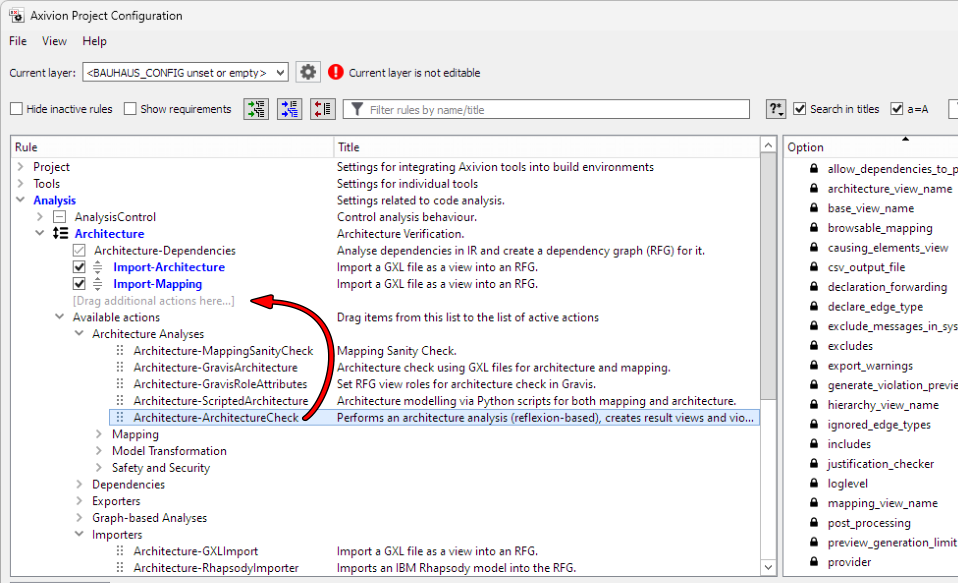Viewport: 958px width, 583px height.
Task: Open the View menu
Action: pos(54,41)
